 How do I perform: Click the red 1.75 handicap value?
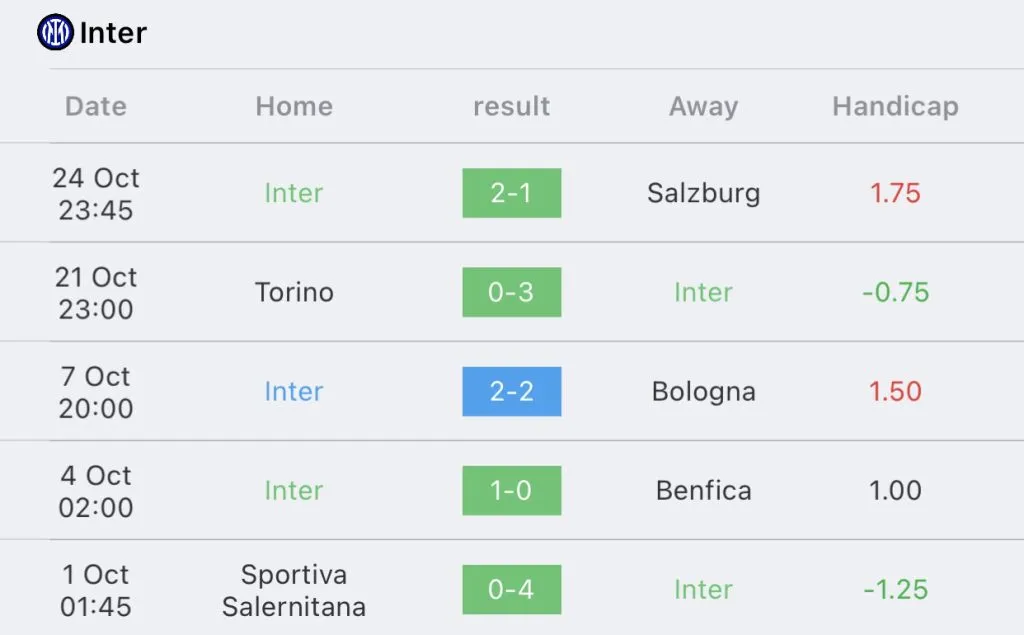point(895,193)
